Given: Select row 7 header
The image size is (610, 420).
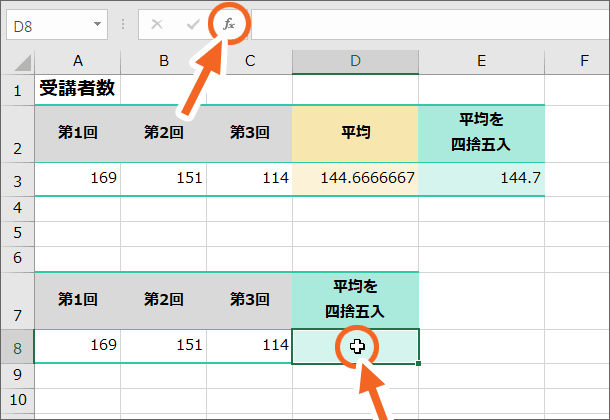Looking at the screenshot, I should point(17,301).
